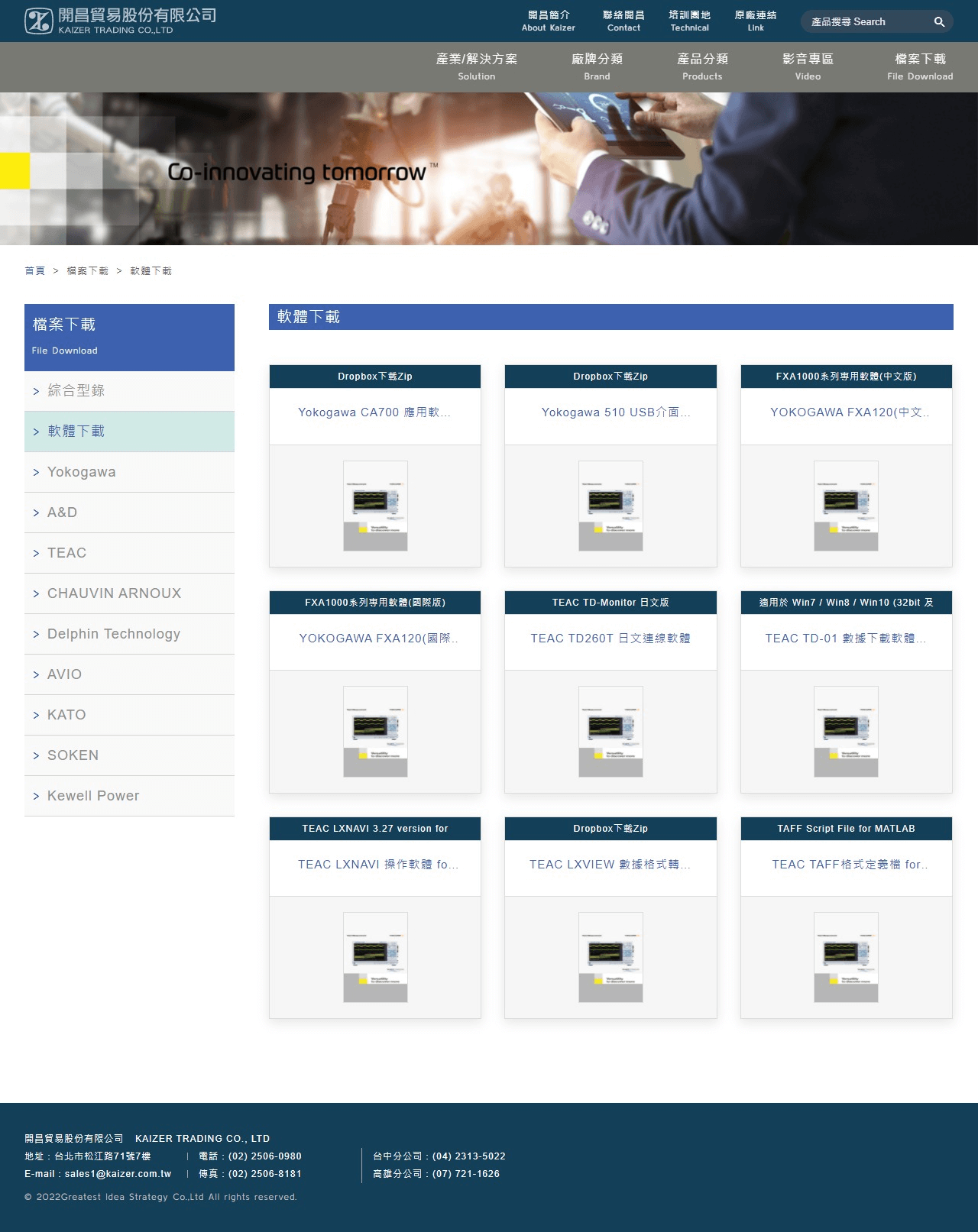The width and height of the screenshot is (978, 1232).
Task: Click the TEAC TD260T card thumbnail
Action: tap(610, 732)
